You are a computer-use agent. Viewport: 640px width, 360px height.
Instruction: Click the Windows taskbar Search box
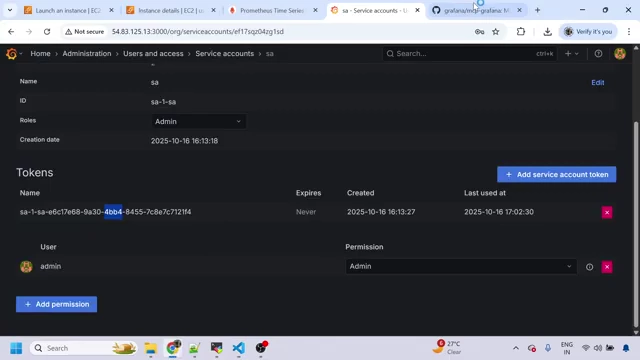[84, 348]
